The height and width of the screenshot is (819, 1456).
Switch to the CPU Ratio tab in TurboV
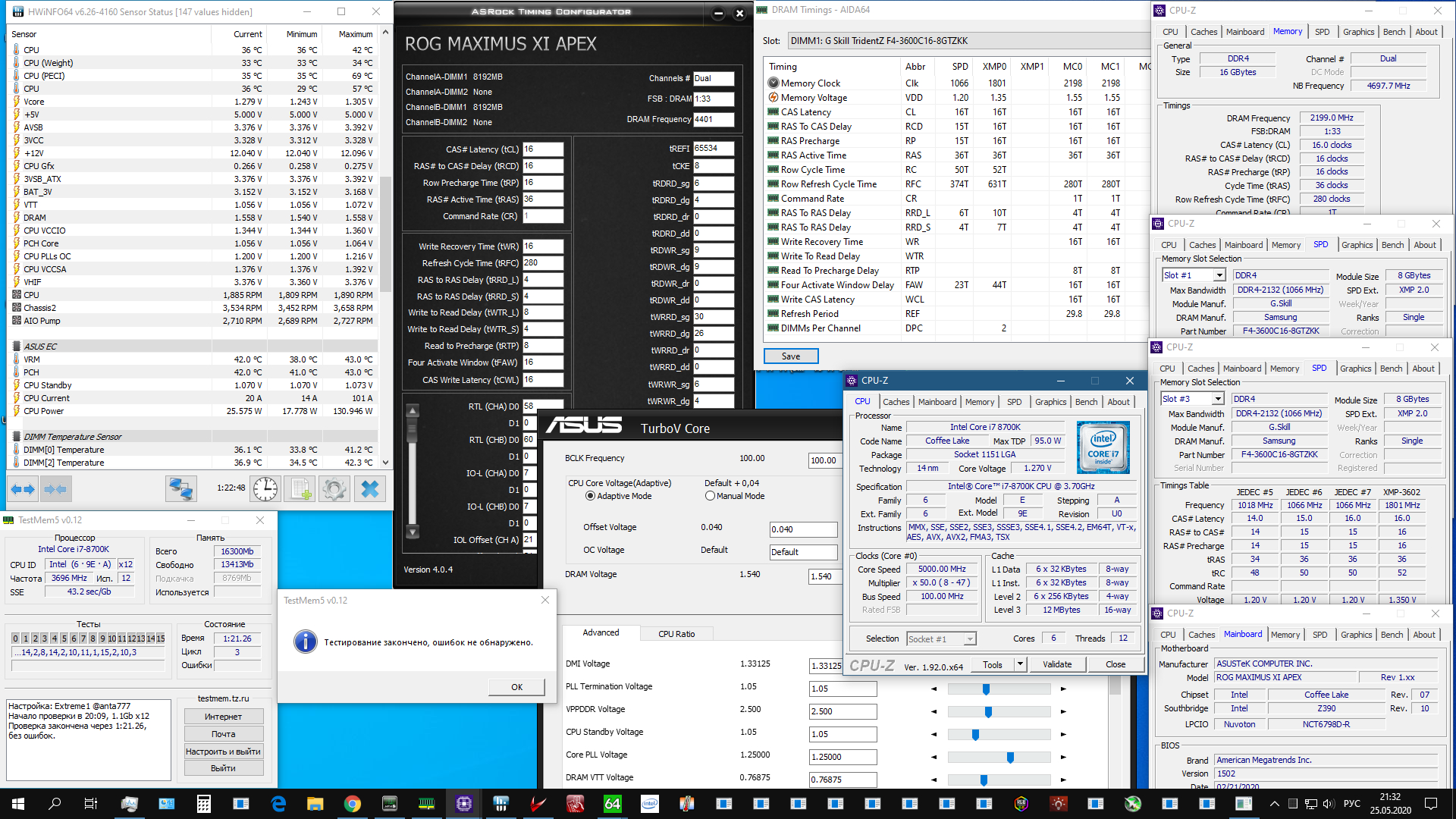tap(676, 634)
